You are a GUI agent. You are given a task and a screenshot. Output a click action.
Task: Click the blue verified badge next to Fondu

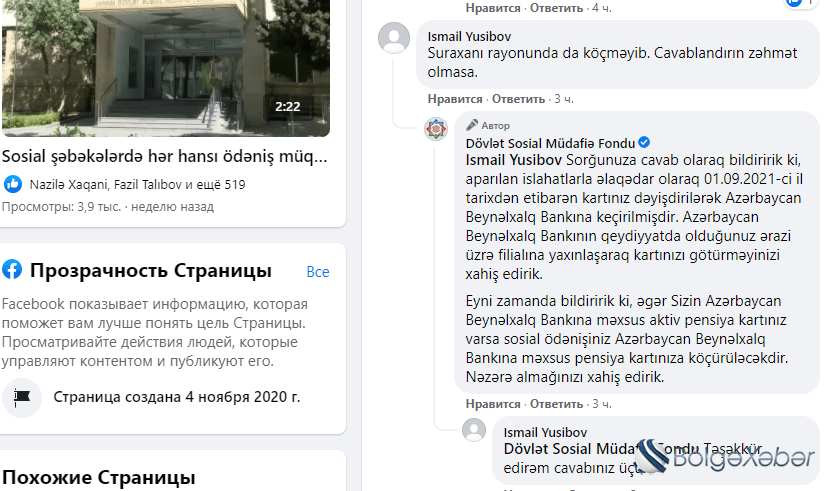644,142
